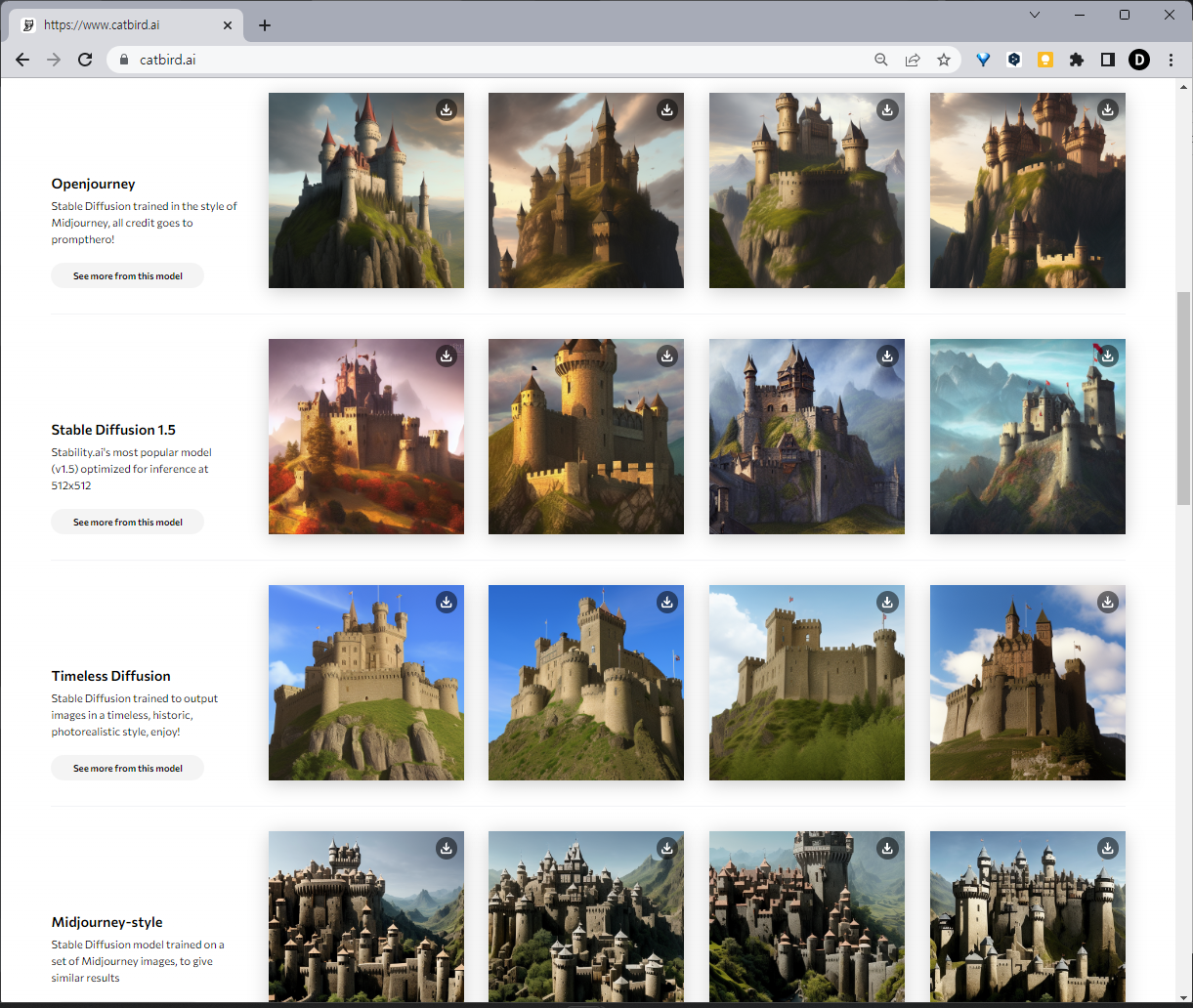The image size is (1193, 1008).
Task: Click the blue bird extension icon
Action: click(983, 60)
